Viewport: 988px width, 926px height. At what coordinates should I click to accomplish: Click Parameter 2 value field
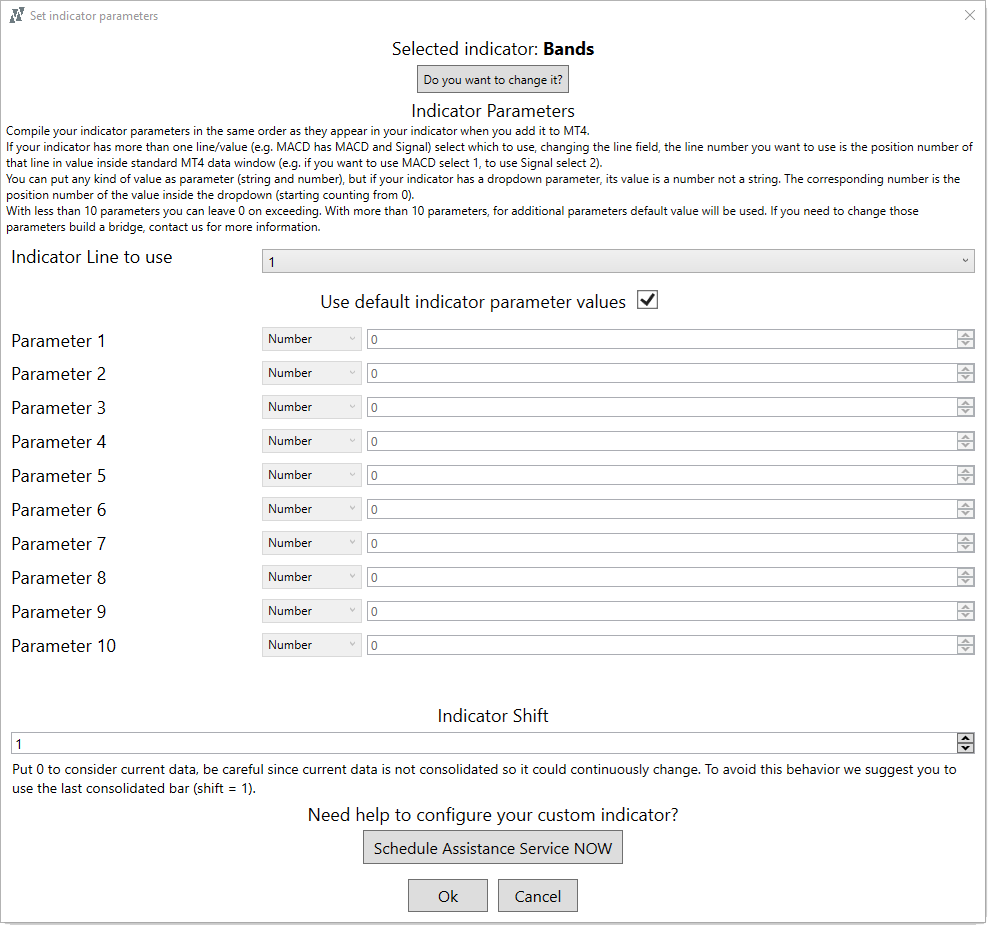[662, 374]
